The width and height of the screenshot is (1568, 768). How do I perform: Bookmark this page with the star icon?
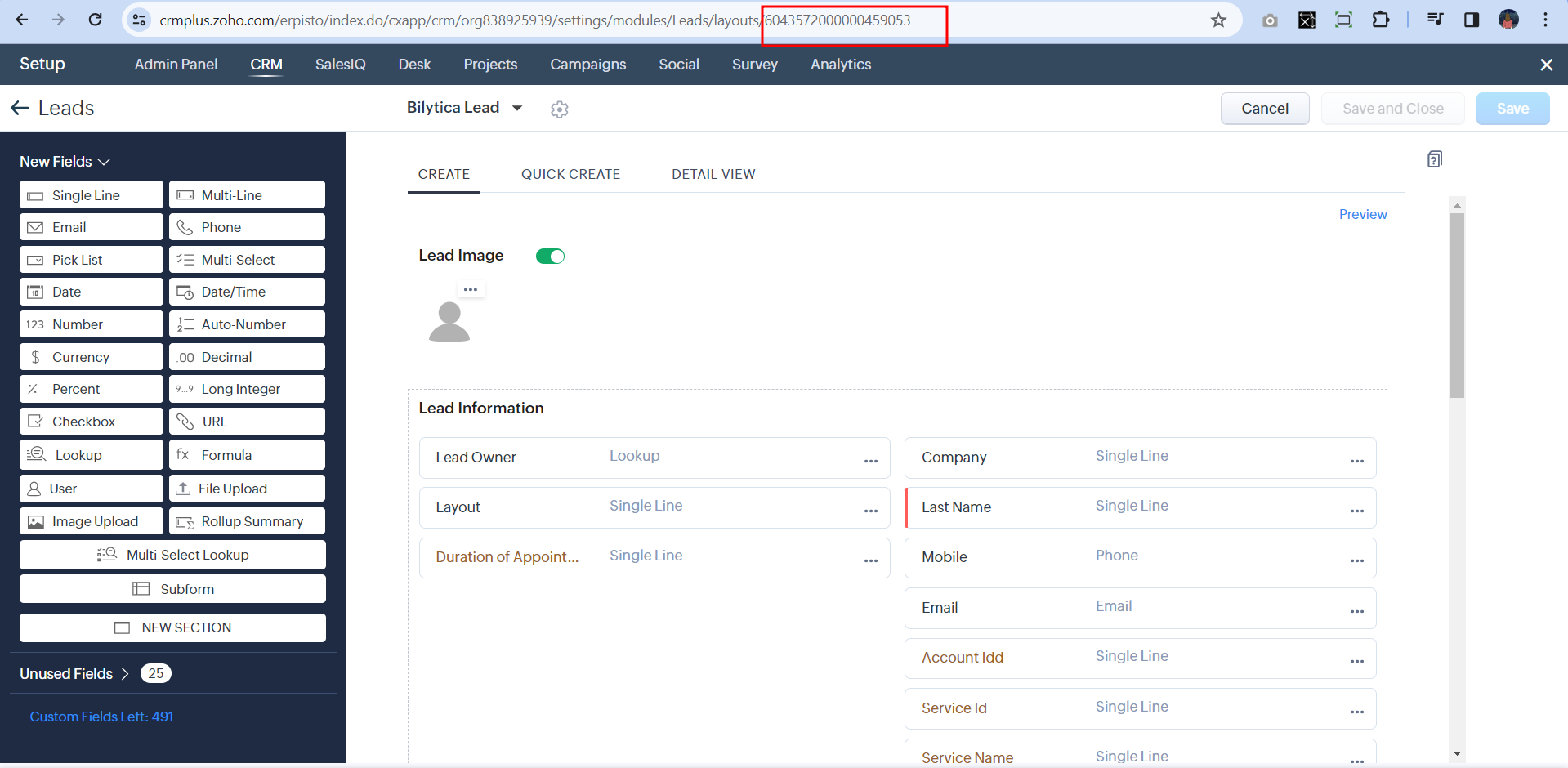pos(1218,20)
